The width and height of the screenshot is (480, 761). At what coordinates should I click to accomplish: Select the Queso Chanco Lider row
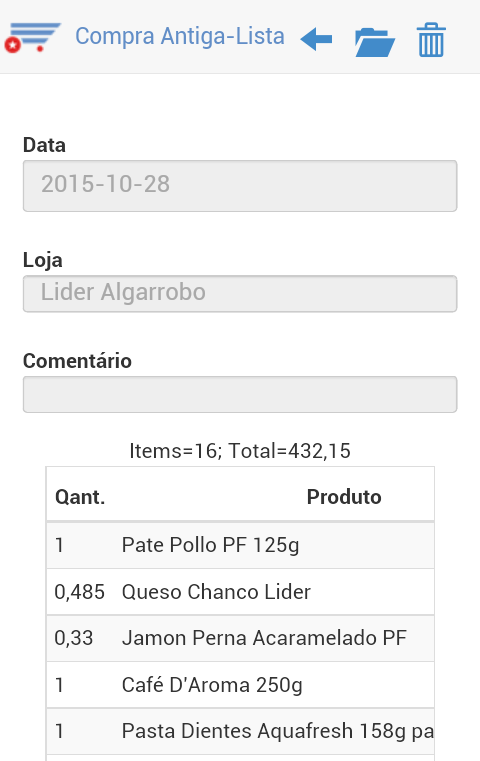[x=240, y=592]
